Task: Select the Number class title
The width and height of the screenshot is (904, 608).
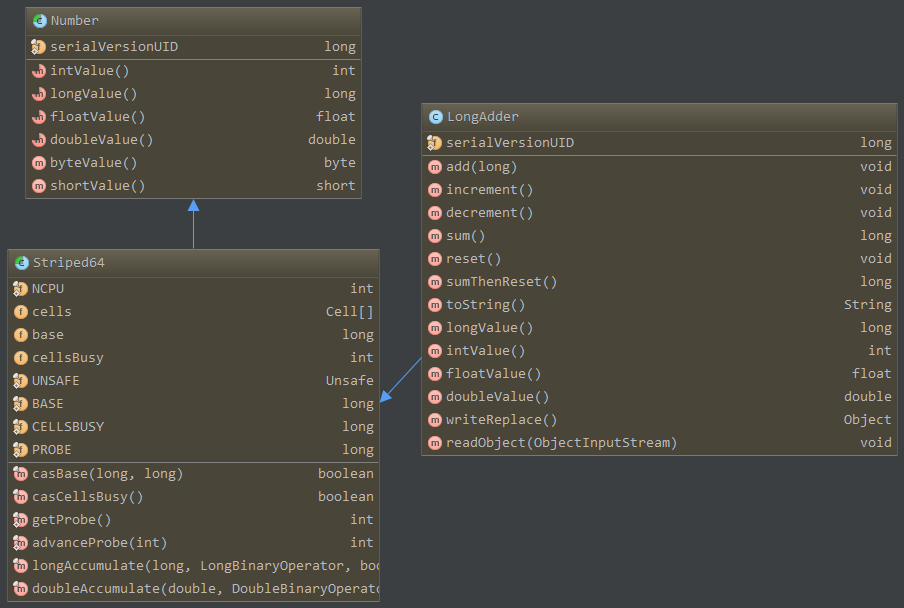Action: coord(75,21)
